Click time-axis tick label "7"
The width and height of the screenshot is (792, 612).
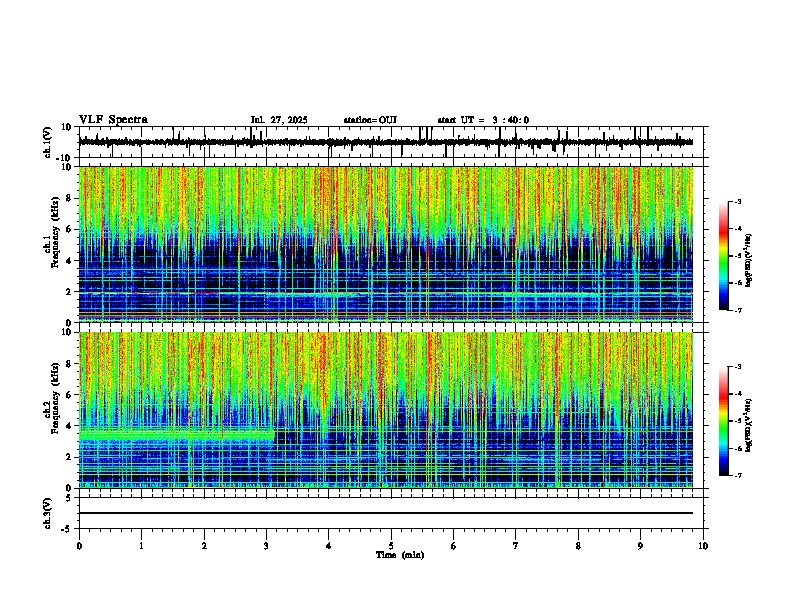pyautogui.click(x=516, y=546)
